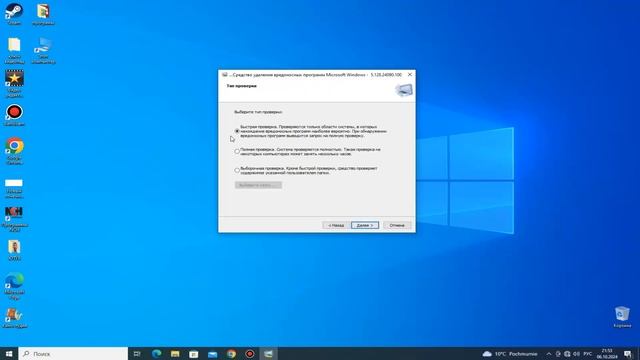Open the archive folder desktop icon beside Steam
640x360 pixels.
pyautogui.click(x=43, y=14)
